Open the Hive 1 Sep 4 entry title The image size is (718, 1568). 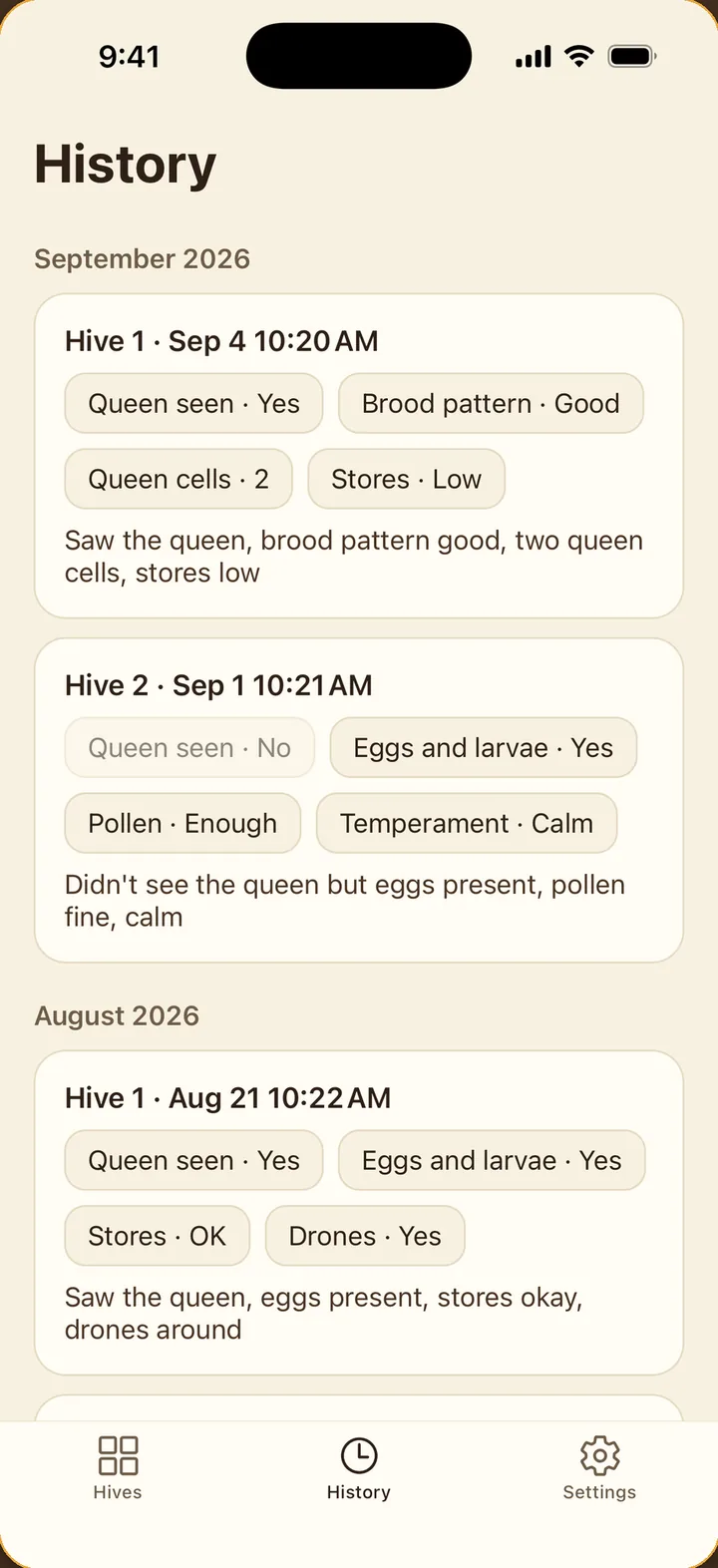[x=221, y=341]
